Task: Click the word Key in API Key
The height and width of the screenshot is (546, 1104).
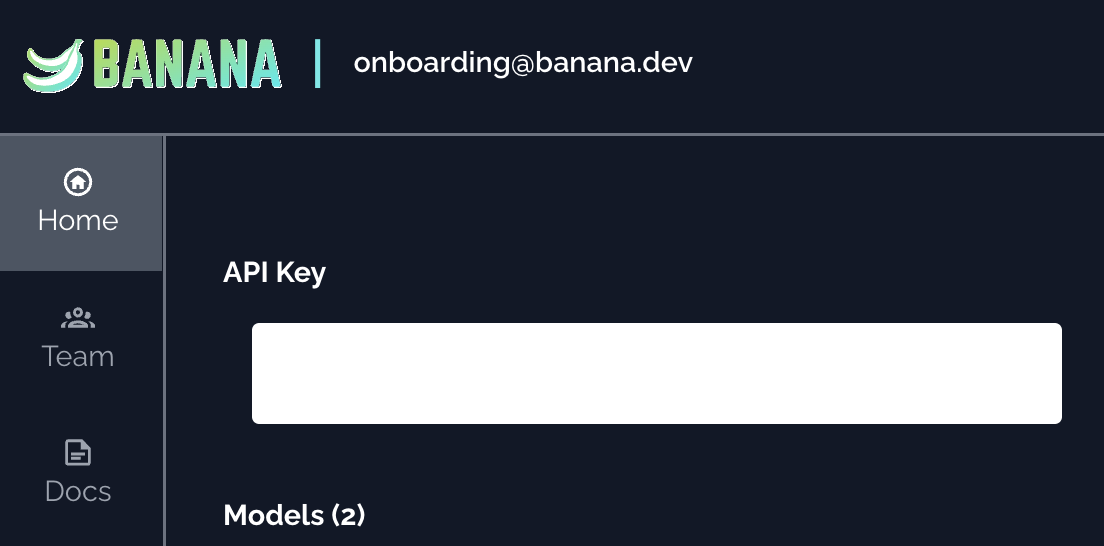Action: coord(301,272)
